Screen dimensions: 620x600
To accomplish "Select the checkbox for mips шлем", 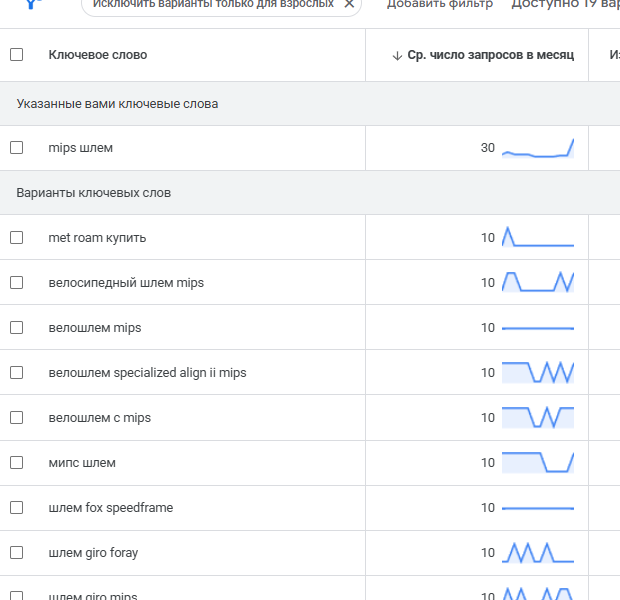I will coord(16,148).
